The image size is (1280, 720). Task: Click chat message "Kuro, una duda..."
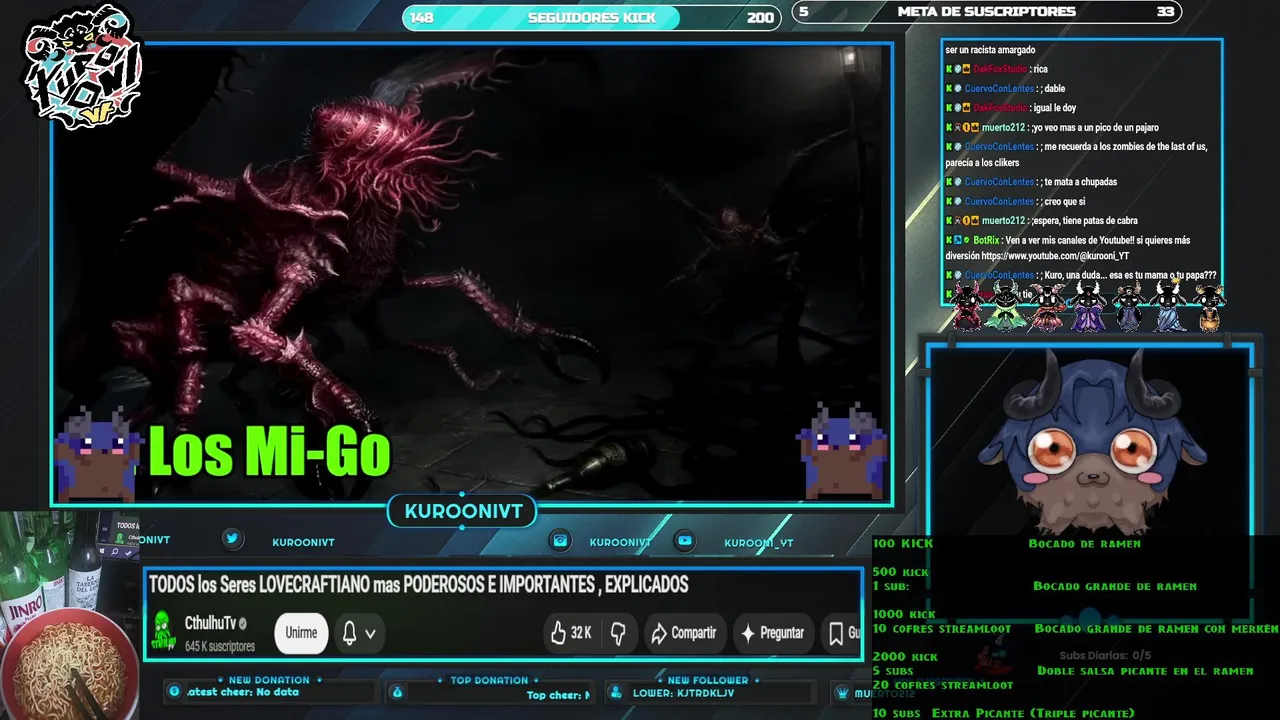[1130, 275]
